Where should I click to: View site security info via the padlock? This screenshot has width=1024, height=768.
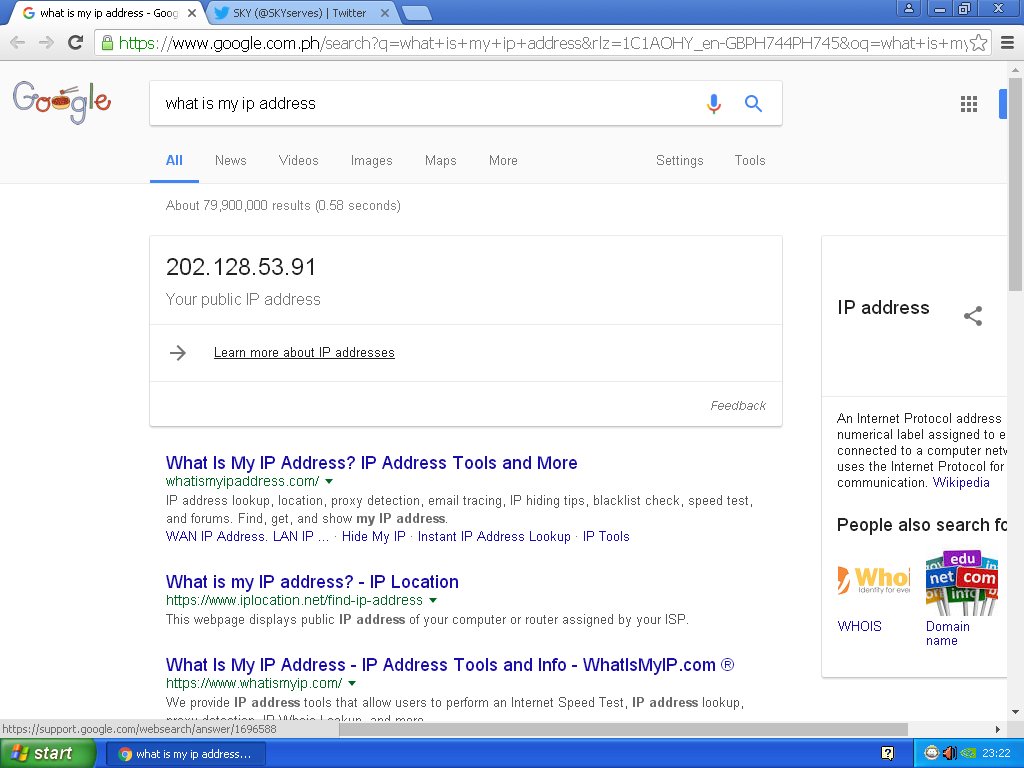pyautogui.click(x=107, y=43)
